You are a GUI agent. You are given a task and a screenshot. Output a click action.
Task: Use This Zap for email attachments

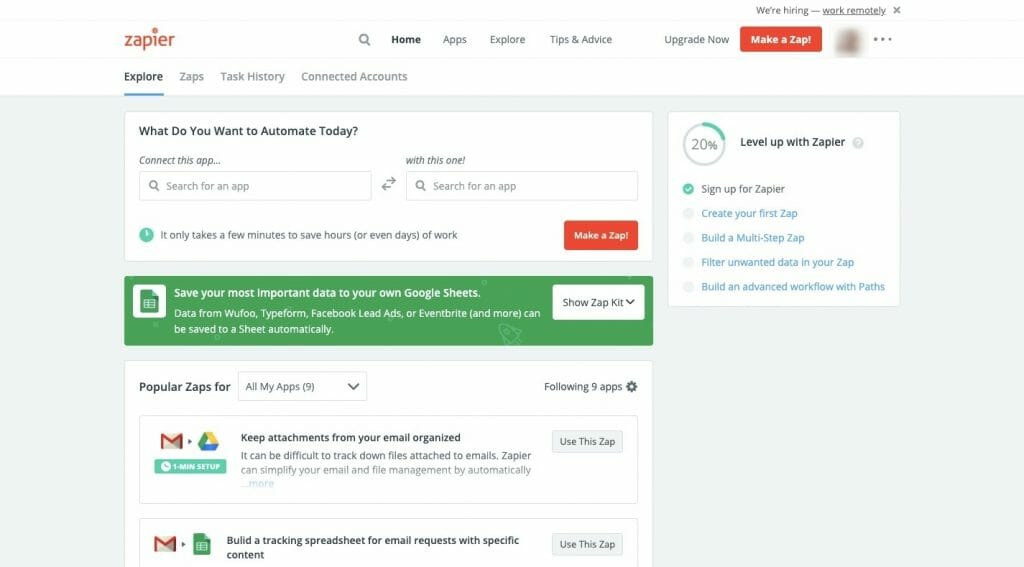[587, 442]
